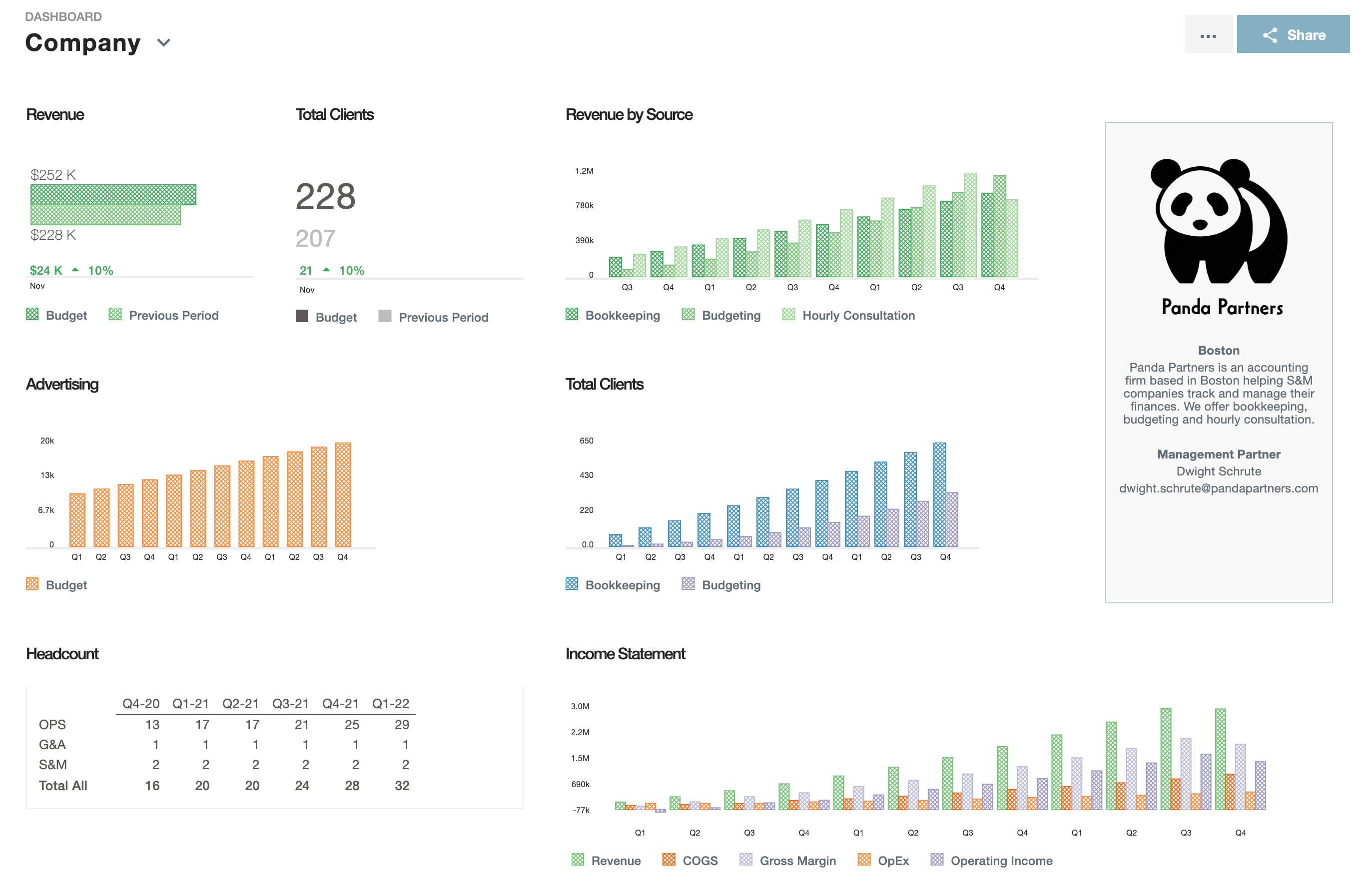The width and height of the screenshot is (1372, 892).
Task: Click the purple Budgeting legend icon
Action: click(687, 584)
